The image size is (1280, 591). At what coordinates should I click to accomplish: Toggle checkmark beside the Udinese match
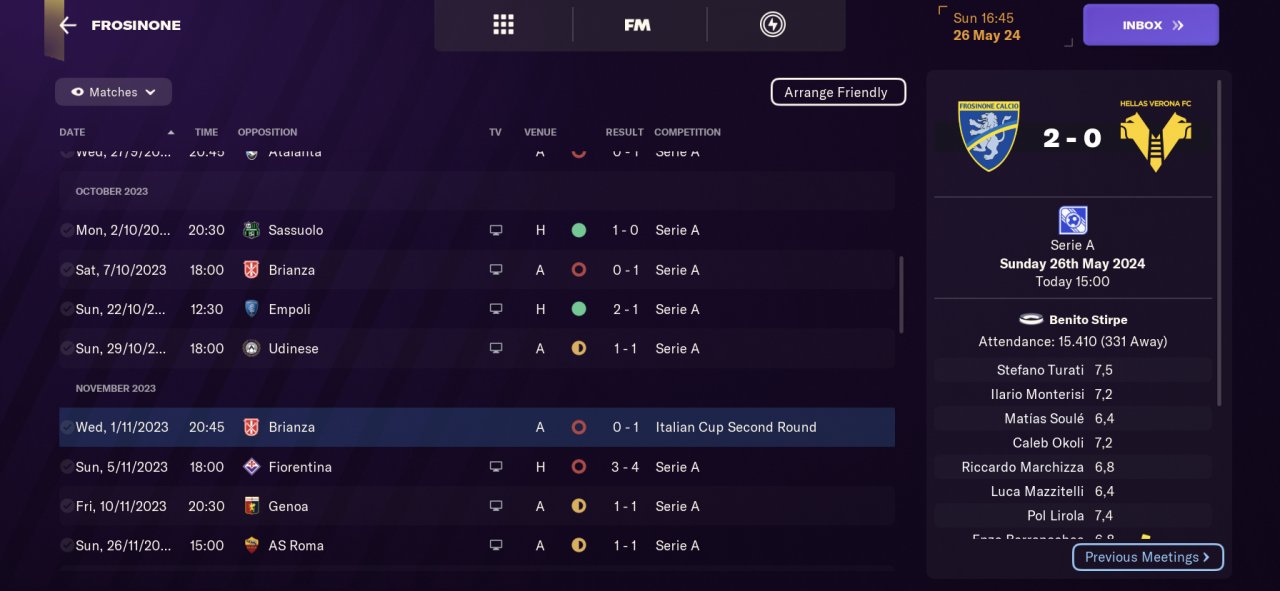point(66,348)
